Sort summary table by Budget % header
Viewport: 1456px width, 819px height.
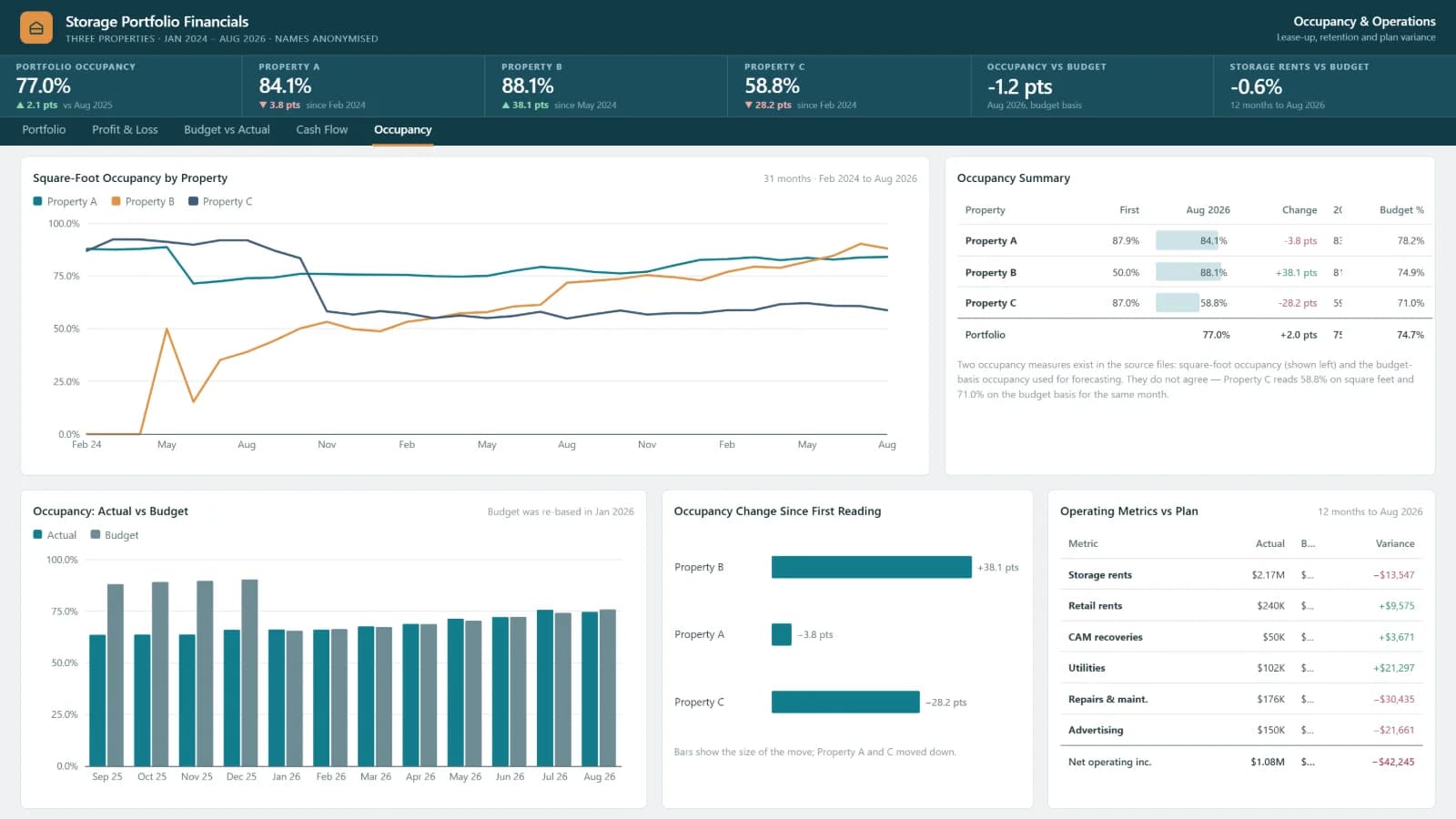click(x=1401, y=210)
